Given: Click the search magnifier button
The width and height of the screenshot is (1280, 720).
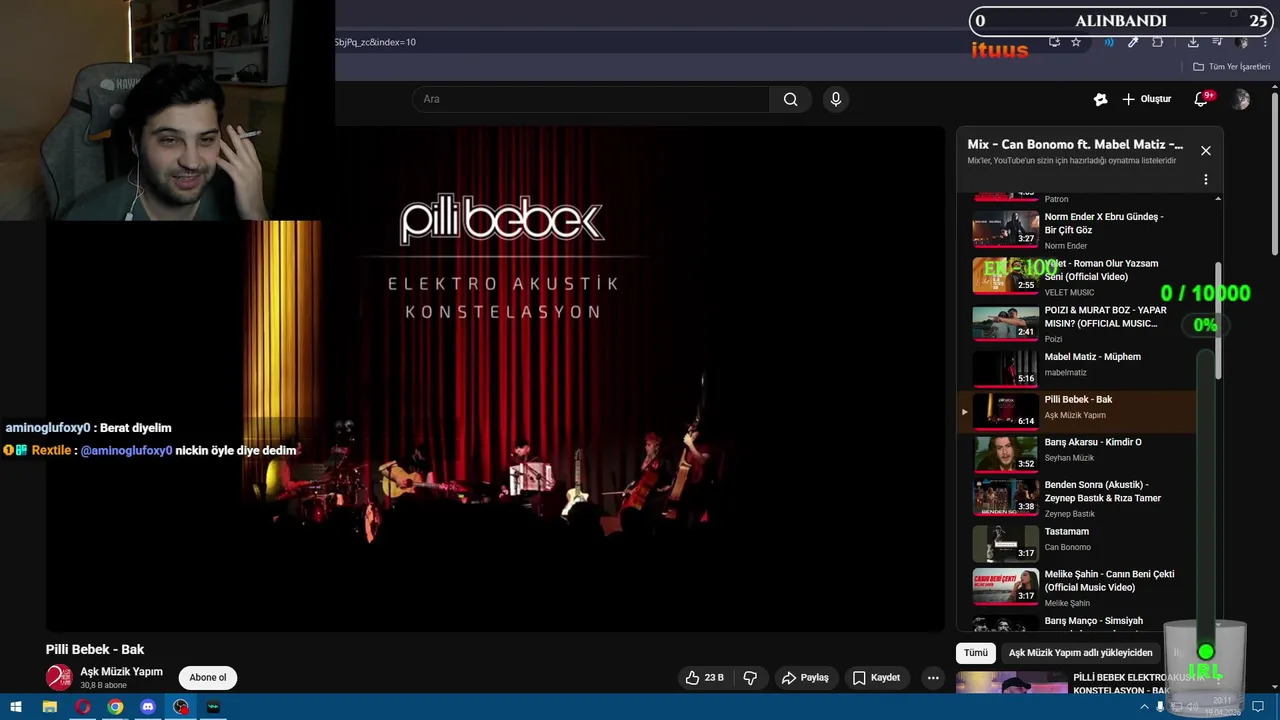Looking at the screenshot, I should point(790,99).
